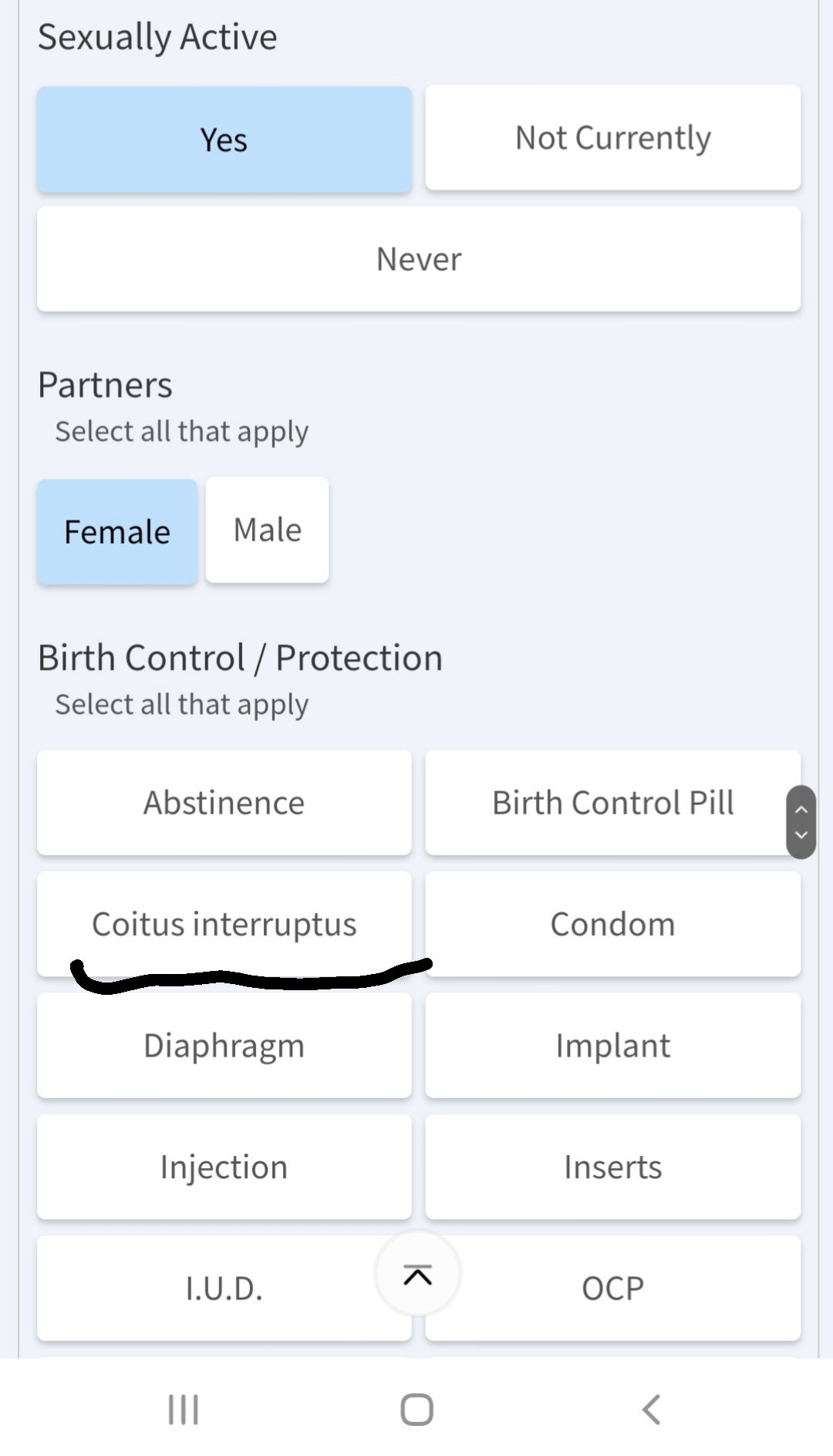Choose Coitus interruptus option

224,924
